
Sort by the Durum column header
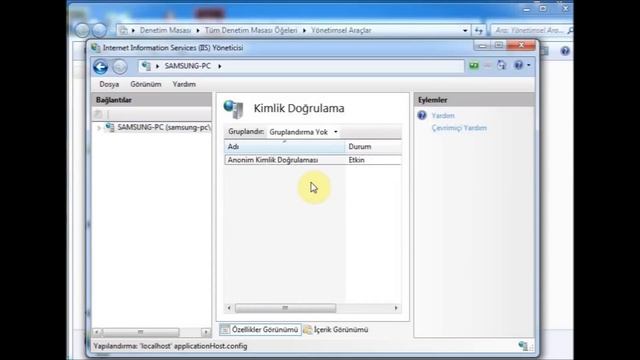click(x=373, y=147)
